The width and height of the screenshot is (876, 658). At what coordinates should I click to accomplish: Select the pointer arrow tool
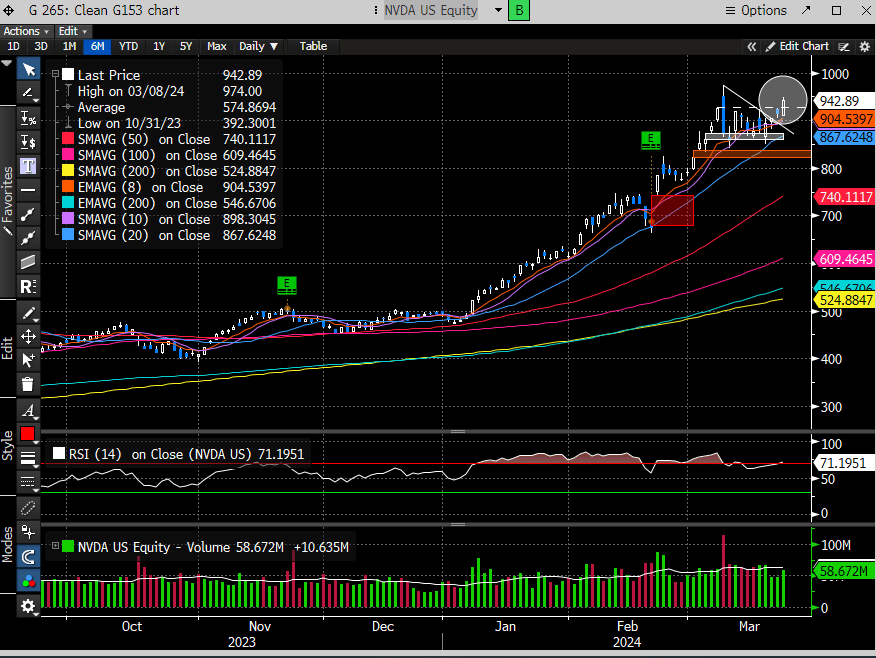point(28,70)
